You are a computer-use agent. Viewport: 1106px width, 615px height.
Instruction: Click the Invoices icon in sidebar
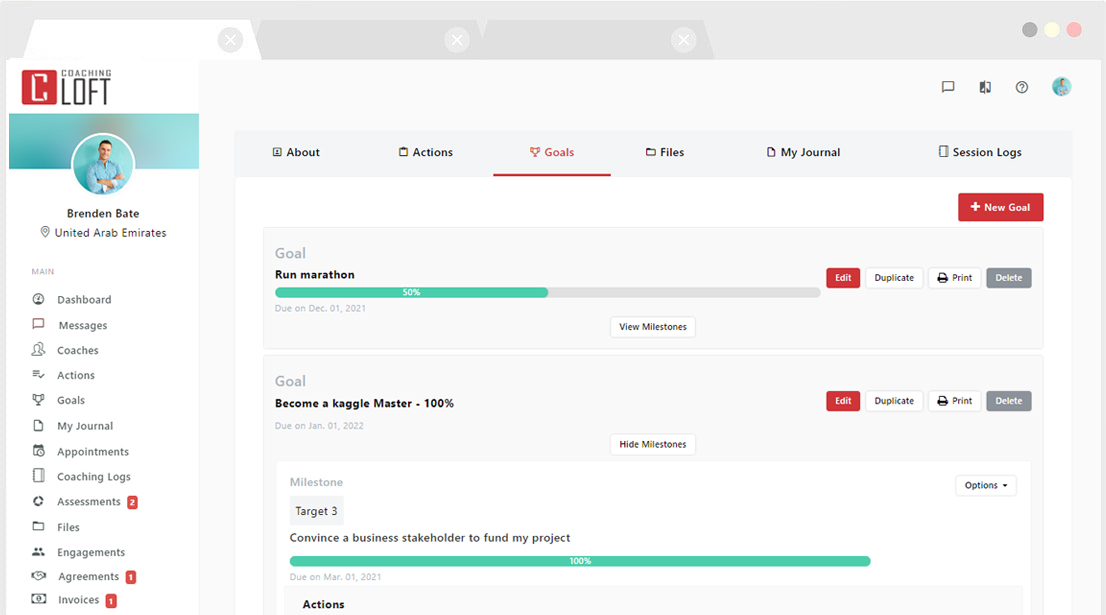pyautogui.click(x=39, y=600)
